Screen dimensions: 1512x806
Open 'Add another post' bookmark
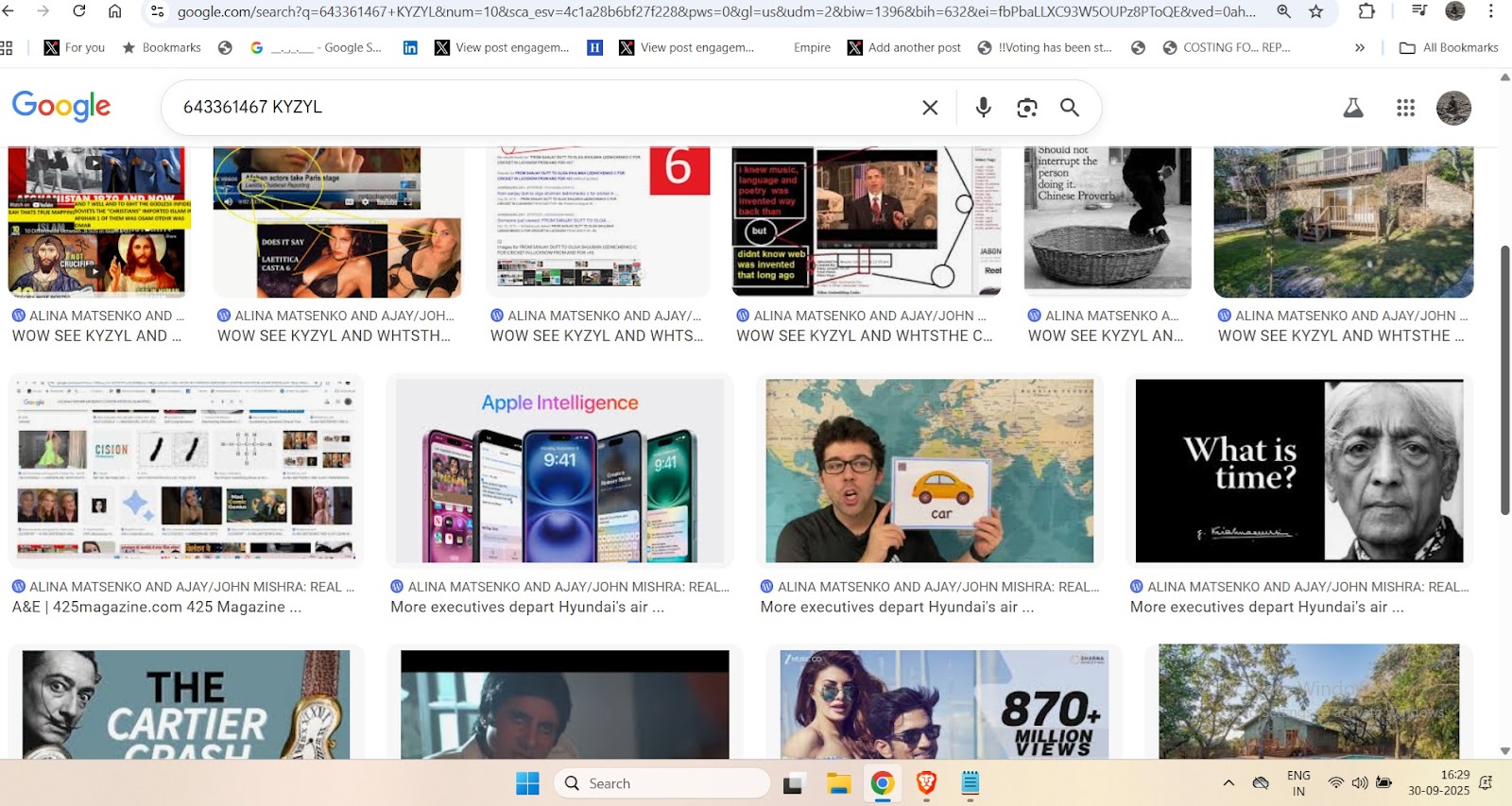(x=904, y=47)
